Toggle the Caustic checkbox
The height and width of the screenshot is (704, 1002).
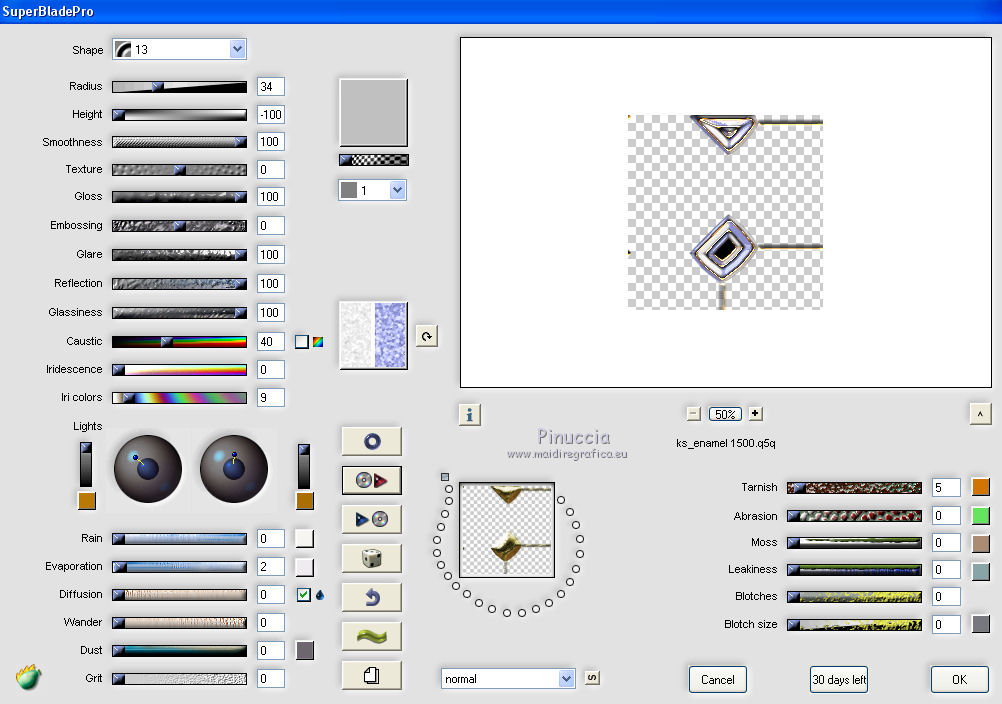[x=302, y=342]
